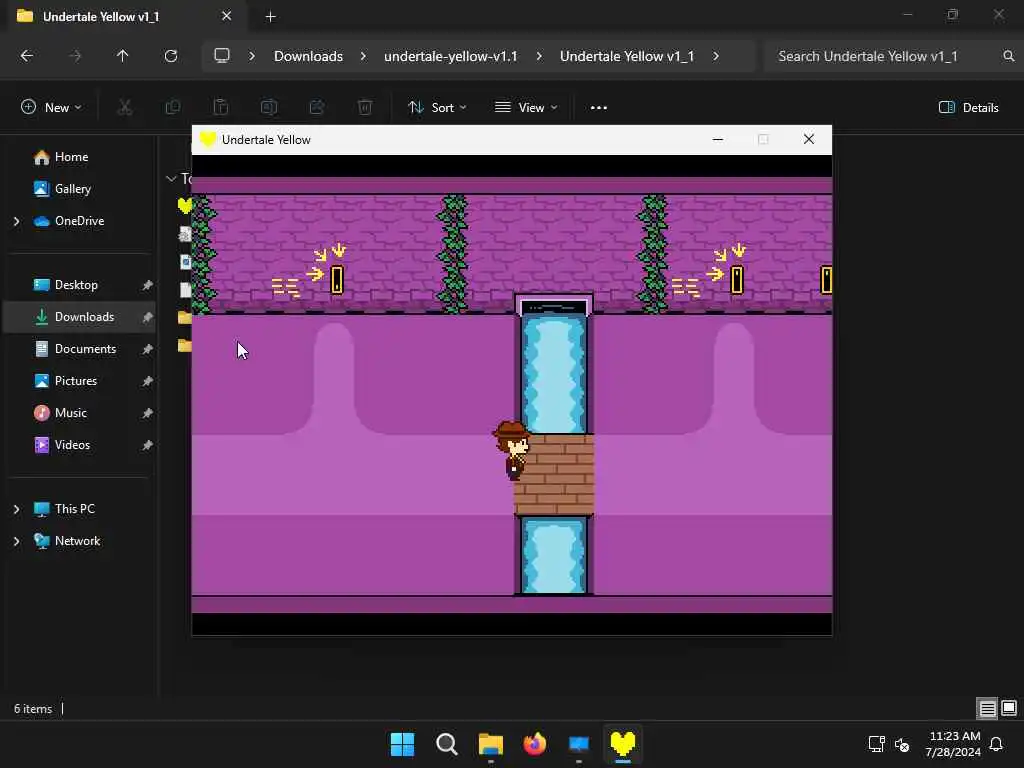Screen dimensions: 1024x768
Task: Click the cowboy hat character in game
Action: (511, 451)
